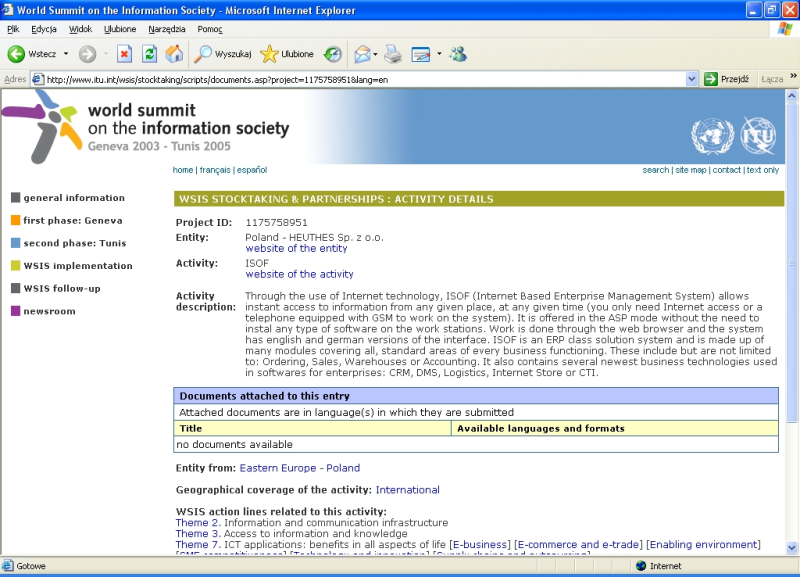Viewport: 800px width, 577px height.
Task: Open the Ulubione favorites toolbar button
Action: click(x=287, y=54)
